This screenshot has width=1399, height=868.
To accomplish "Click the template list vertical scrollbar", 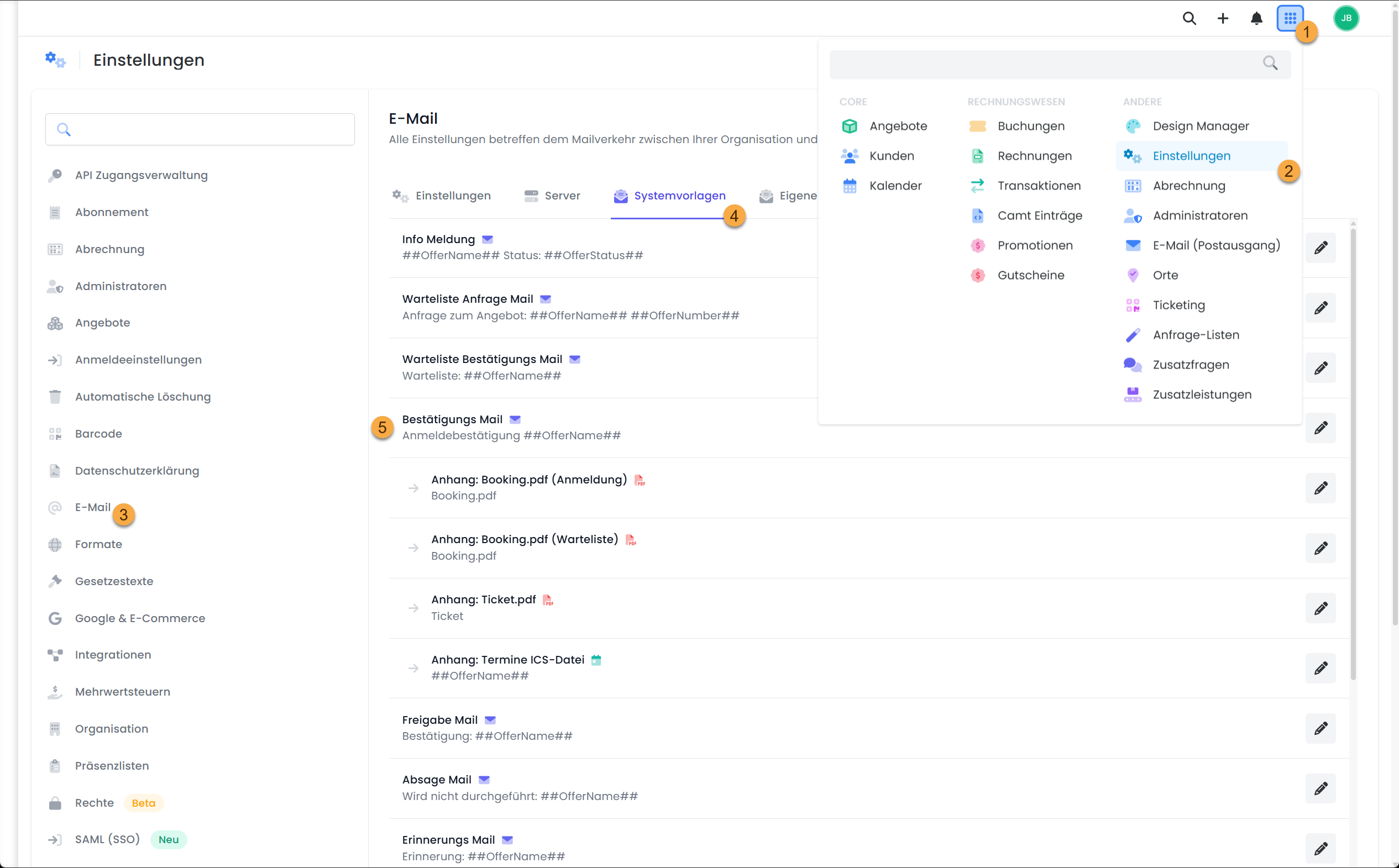I will point(1353,454).
